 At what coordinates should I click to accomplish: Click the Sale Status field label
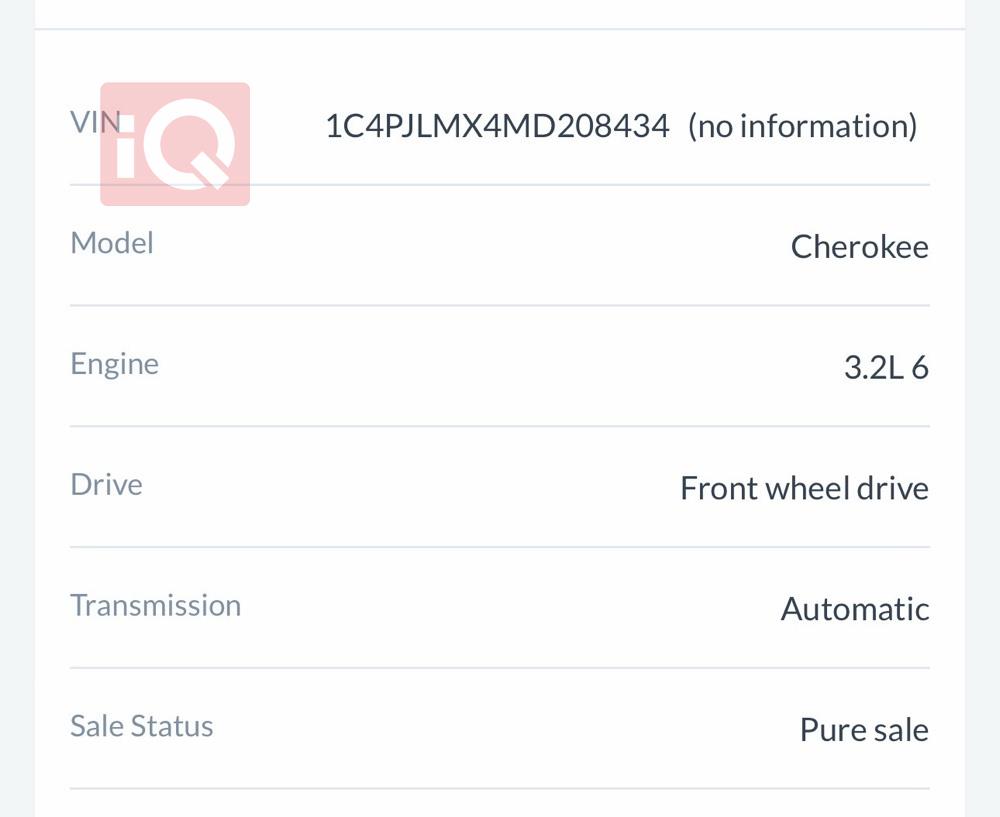click(141, 727)
